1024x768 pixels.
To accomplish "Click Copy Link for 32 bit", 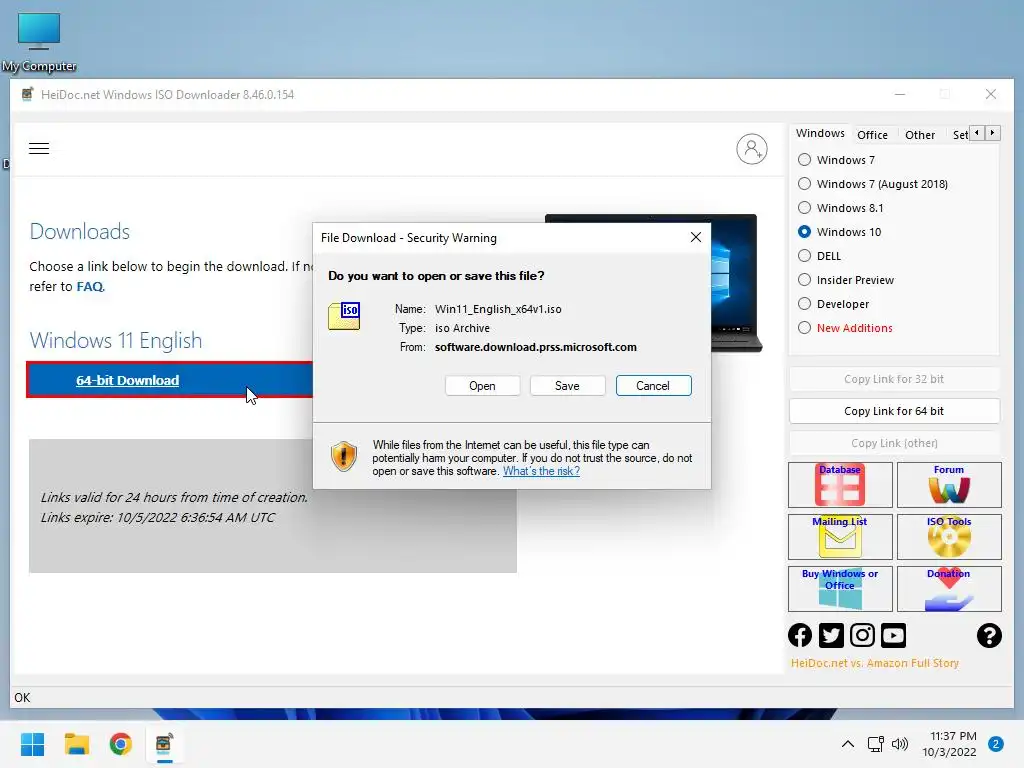I will [893, 379].
